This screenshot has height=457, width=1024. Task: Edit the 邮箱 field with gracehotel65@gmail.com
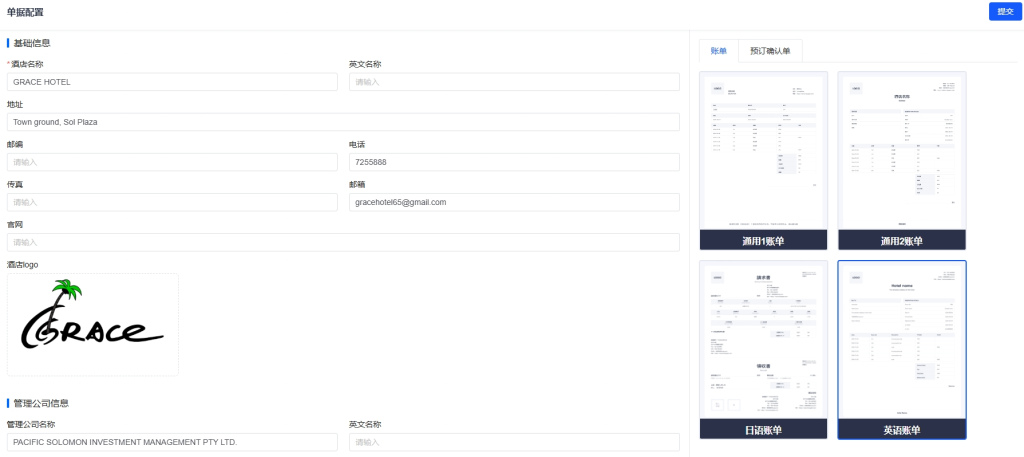(514, 202)
